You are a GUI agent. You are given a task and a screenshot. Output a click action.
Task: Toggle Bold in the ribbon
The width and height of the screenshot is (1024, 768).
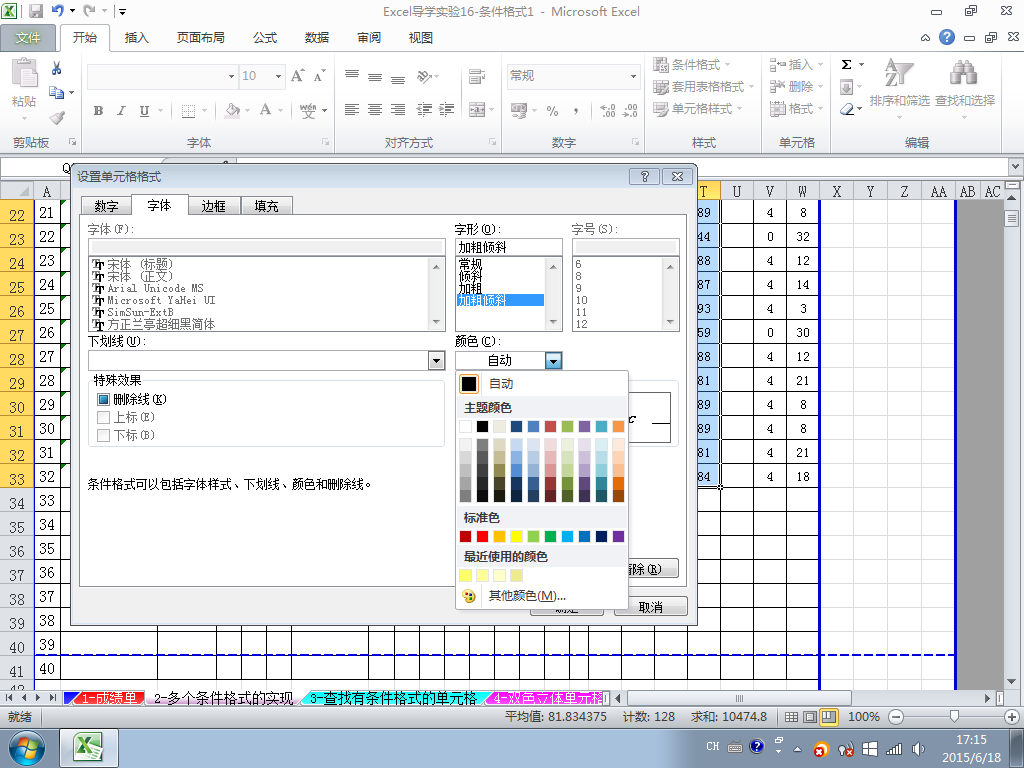(98, 110)
